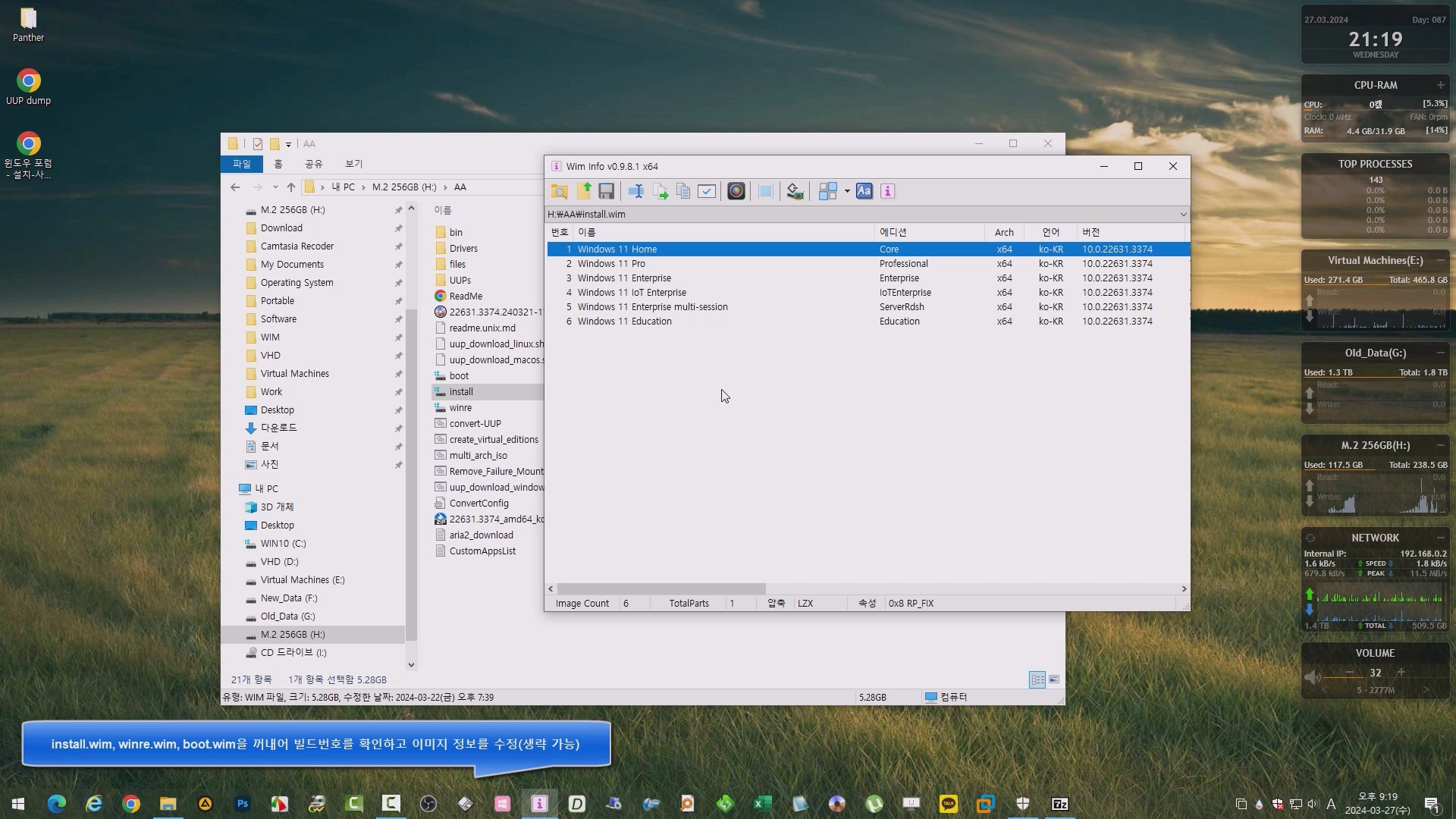Click the light blue square icon in Wim Info toolbar
The width and height of the screenshot is (1456, 819).
coord(765,191)
